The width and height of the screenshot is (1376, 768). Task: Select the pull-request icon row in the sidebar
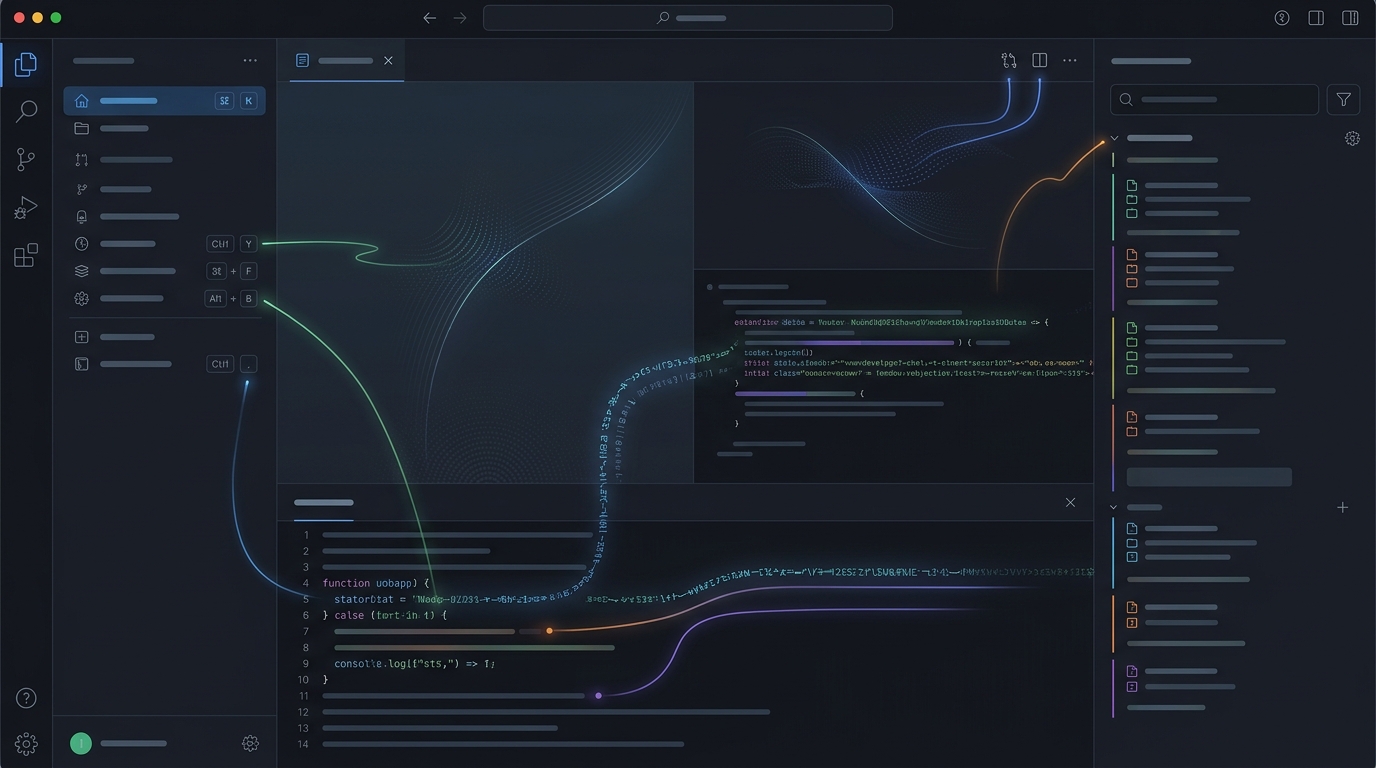165,160
